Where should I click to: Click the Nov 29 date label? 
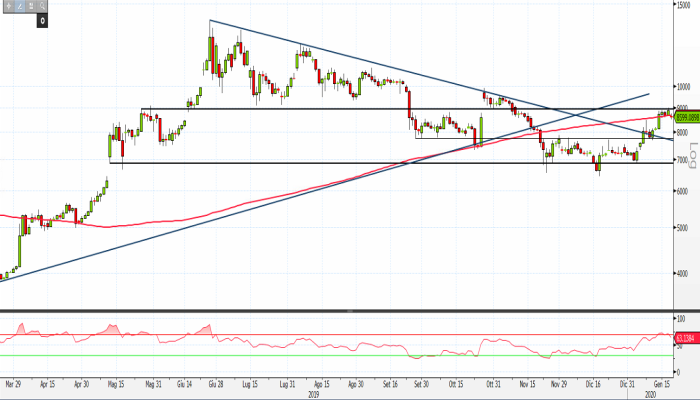coord(559,384)
